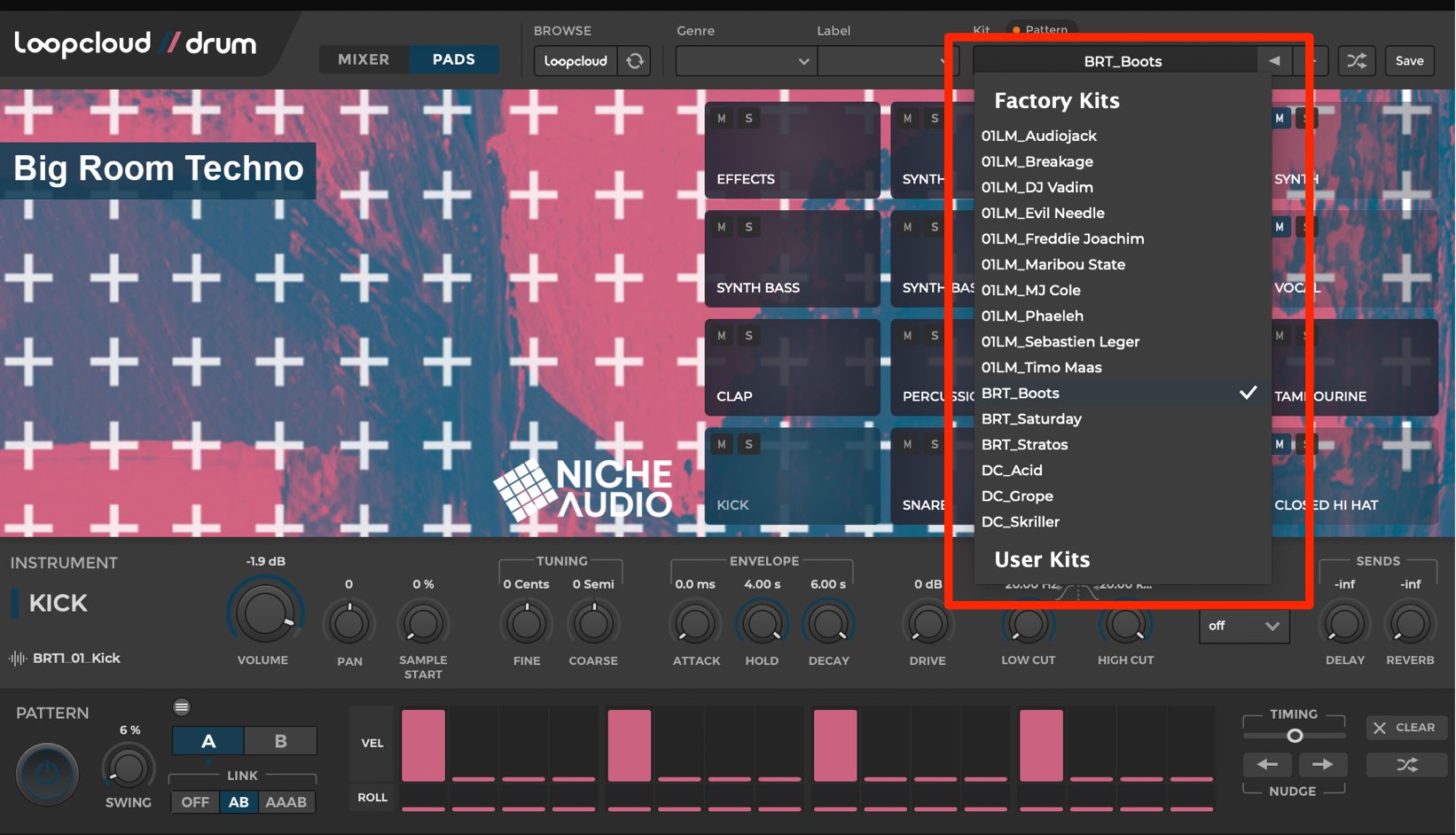Adjust the Delay send knob
This screenshot has height=835, width=1456.
pos(1345,624)
